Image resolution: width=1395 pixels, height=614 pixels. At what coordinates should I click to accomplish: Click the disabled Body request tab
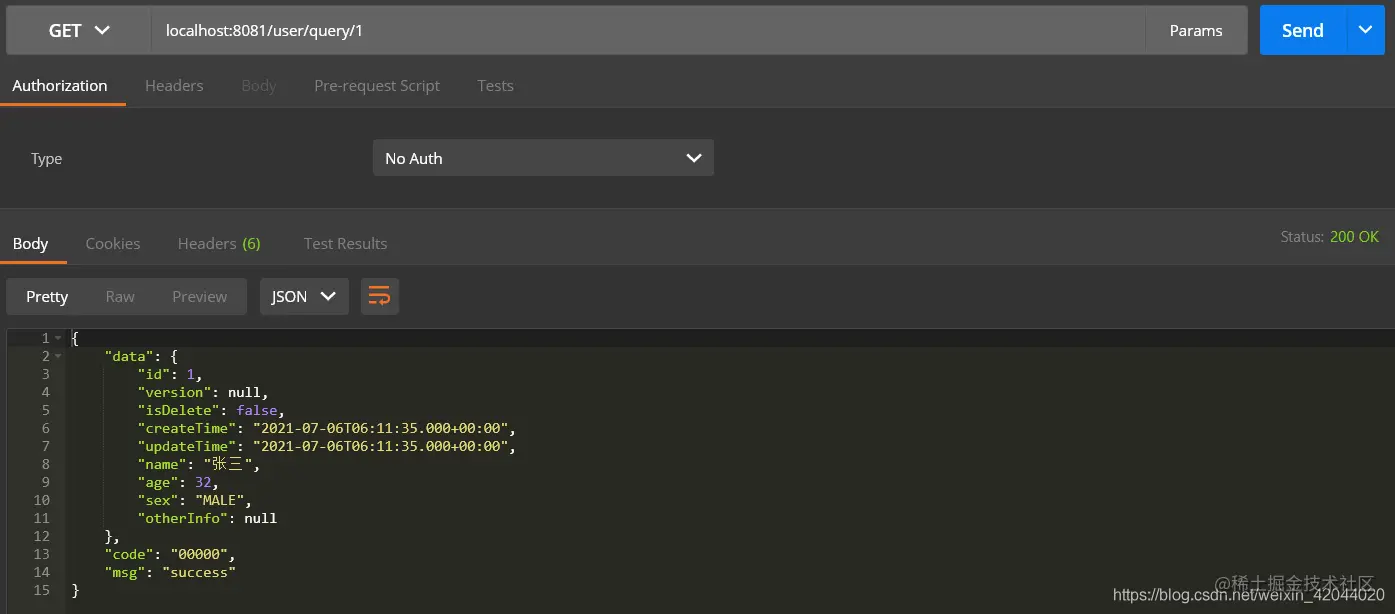[258, 86]
